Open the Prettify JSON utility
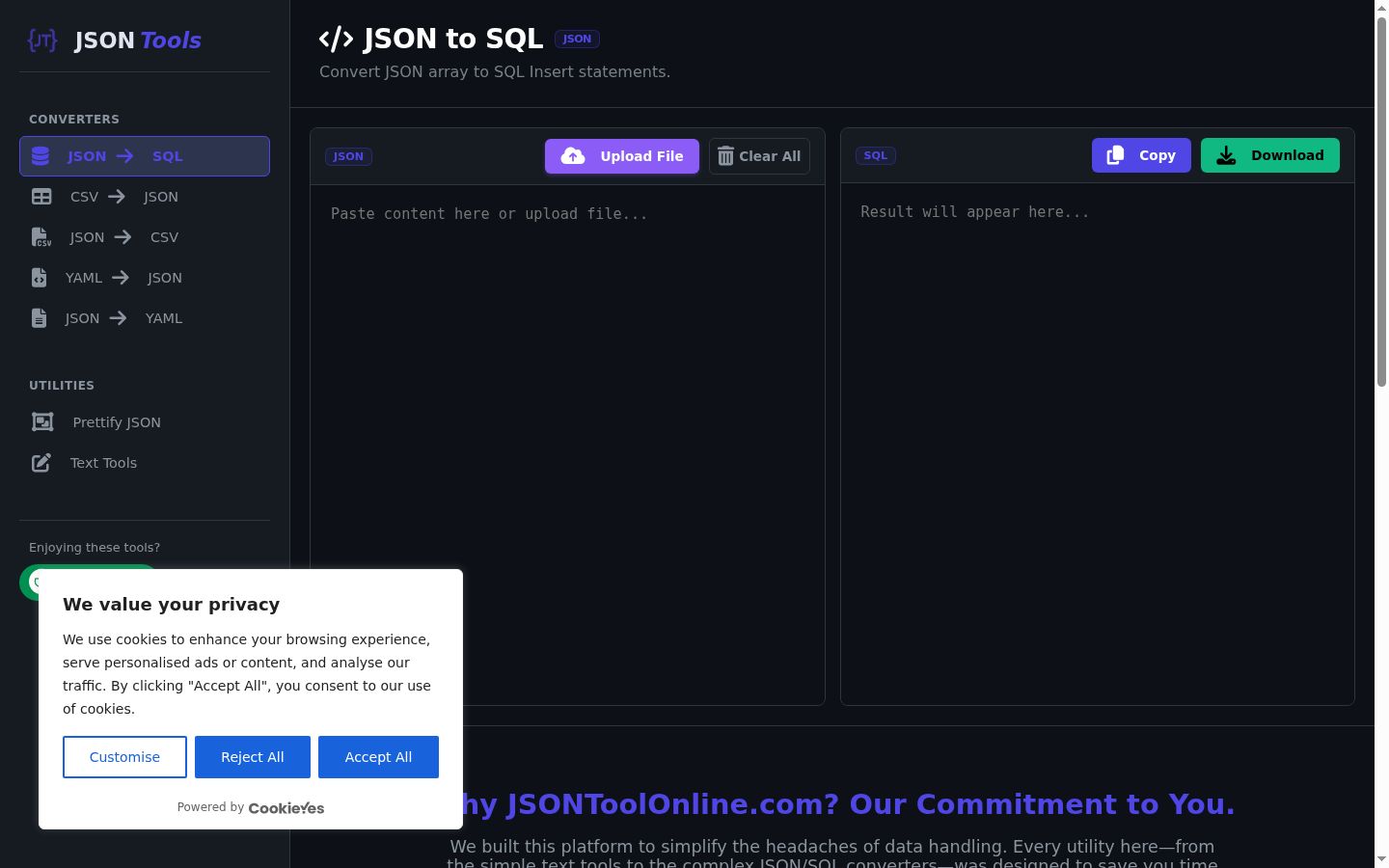Screen dimensions: 1389x868 (145, 422)
